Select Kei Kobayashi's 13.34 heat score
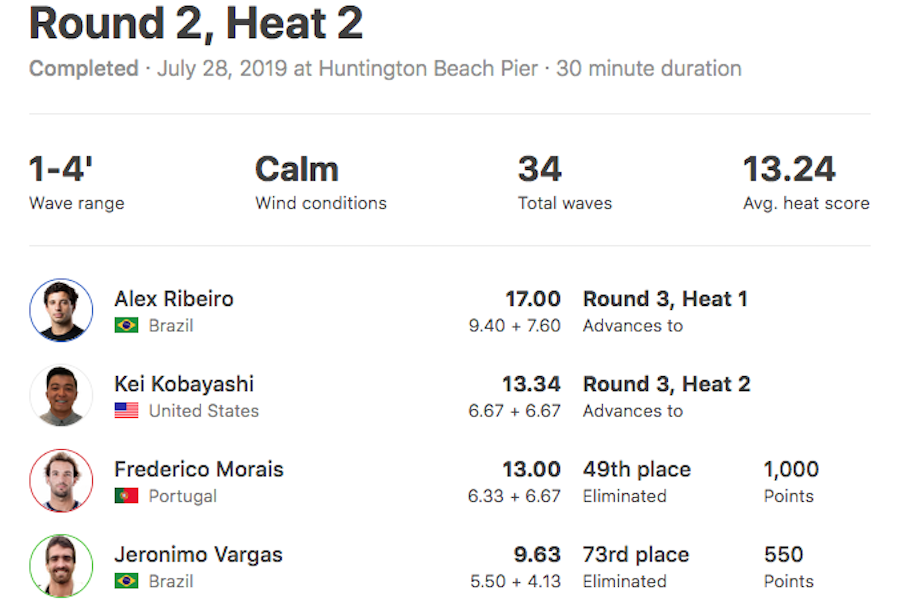Image resolution: width=900 pixels, height=610 pixels. (x=531, y=384)
